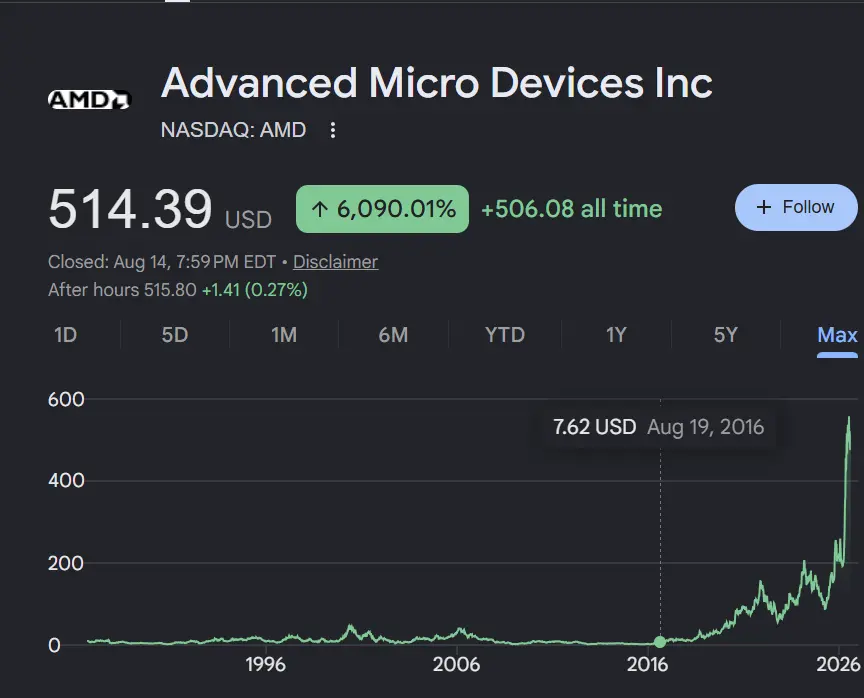Click the After hours 515.80 text
Screen dimensions: 864x698
122,290
